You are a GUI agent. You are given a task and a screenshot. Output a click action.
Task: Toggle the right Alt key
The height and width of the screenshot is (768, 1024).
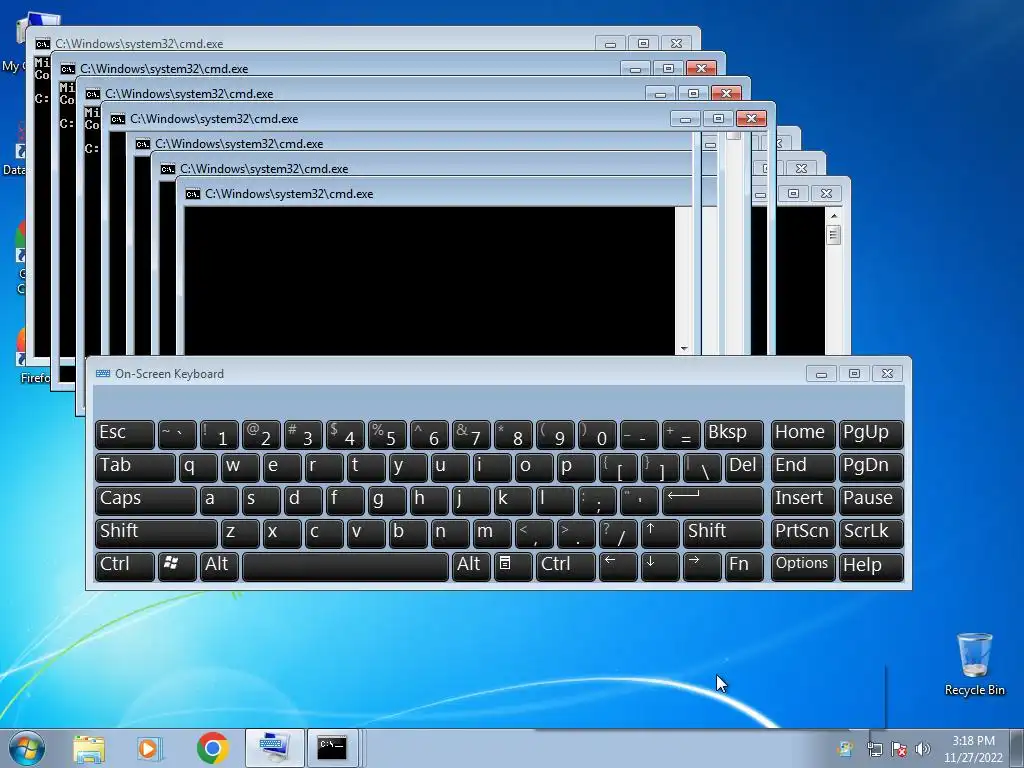(x=471, y=566)
